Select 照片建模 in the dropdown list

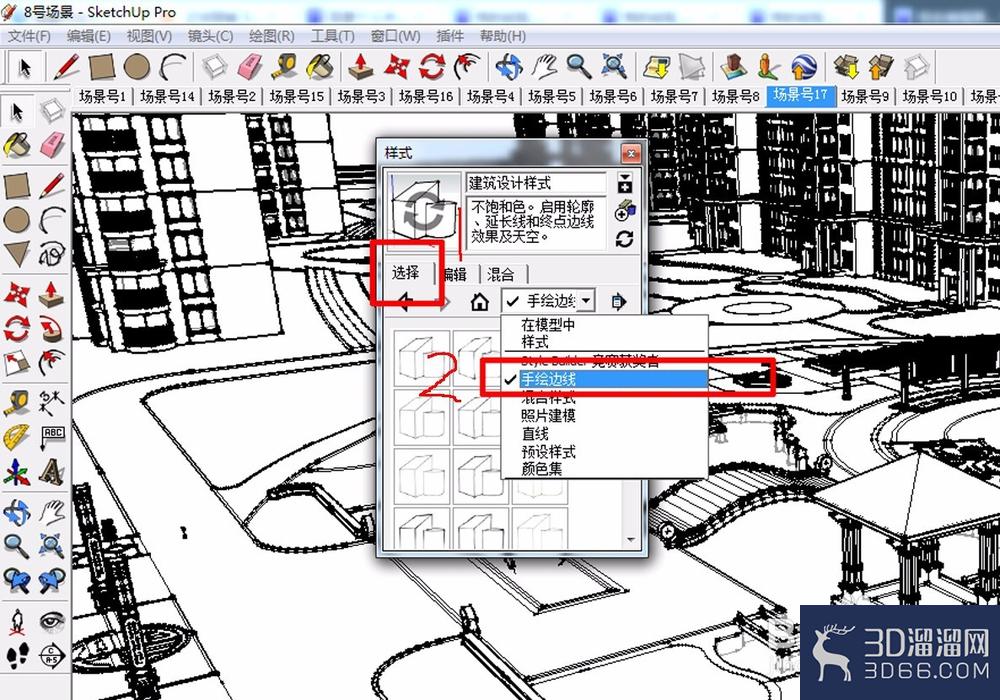click(548, 416)
